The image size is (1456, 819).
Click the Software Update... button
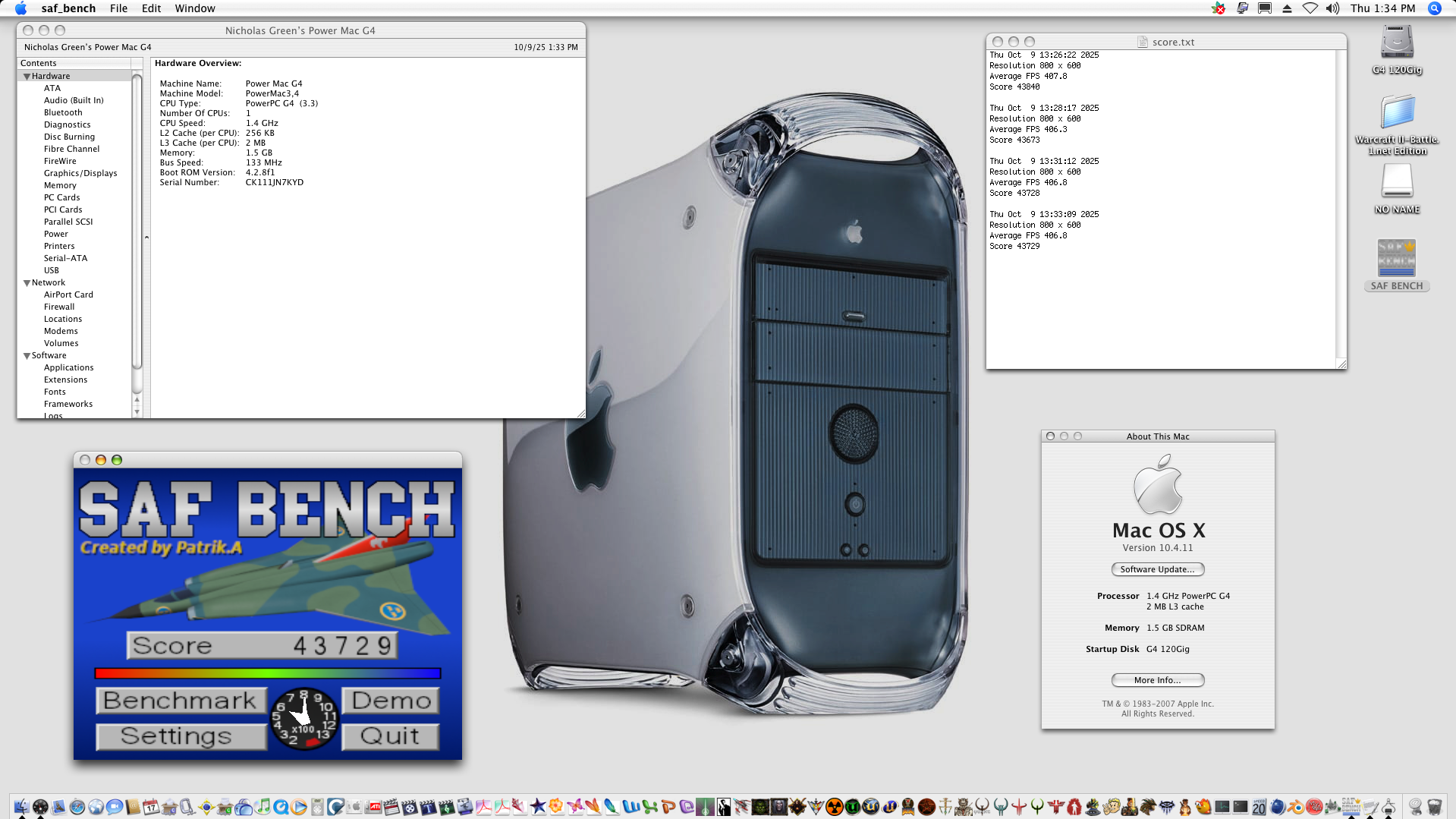[x=1157, y=569]
